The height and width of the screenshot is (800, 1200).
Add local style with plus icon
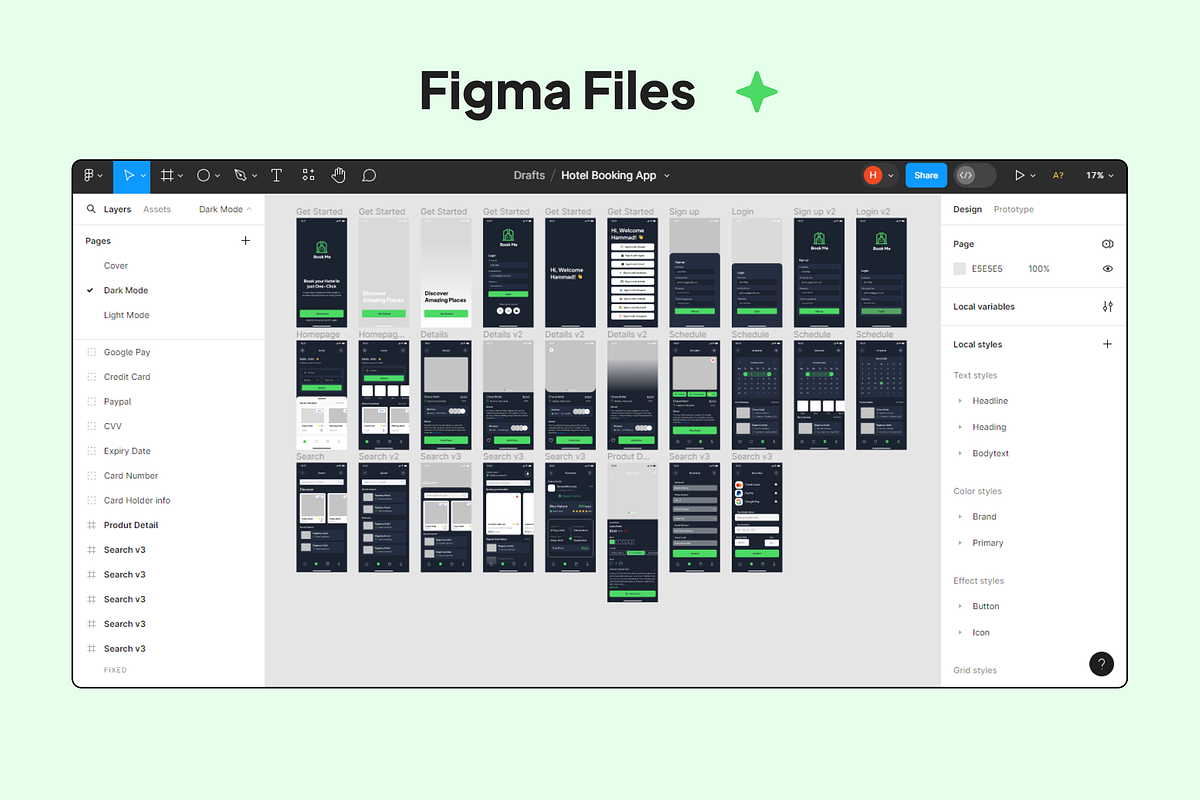point(1107,344)
